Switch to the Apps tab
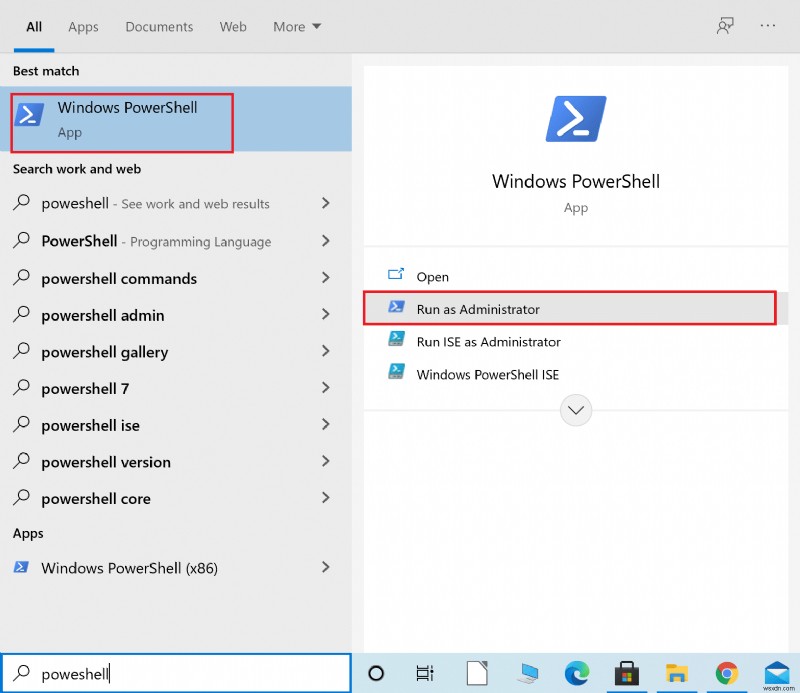Image resolution: width=800 pixels, height=693 pixels. point(83,27)
